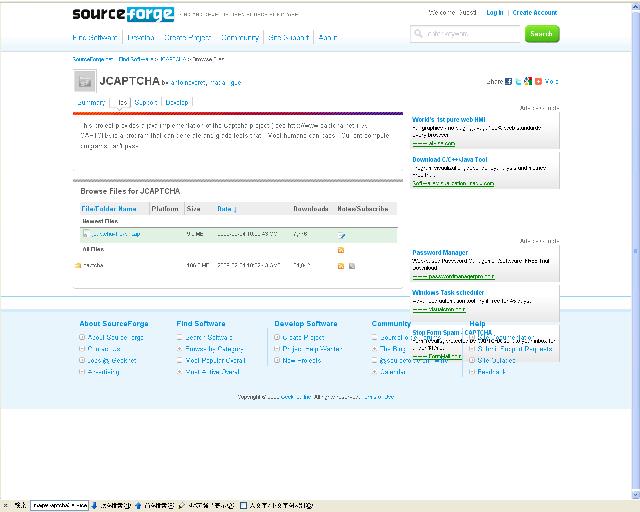Subscribe via RSS icon in All Files row
Image resolution: width=640 pixels, height=512 pixels.
pos(341,250)
